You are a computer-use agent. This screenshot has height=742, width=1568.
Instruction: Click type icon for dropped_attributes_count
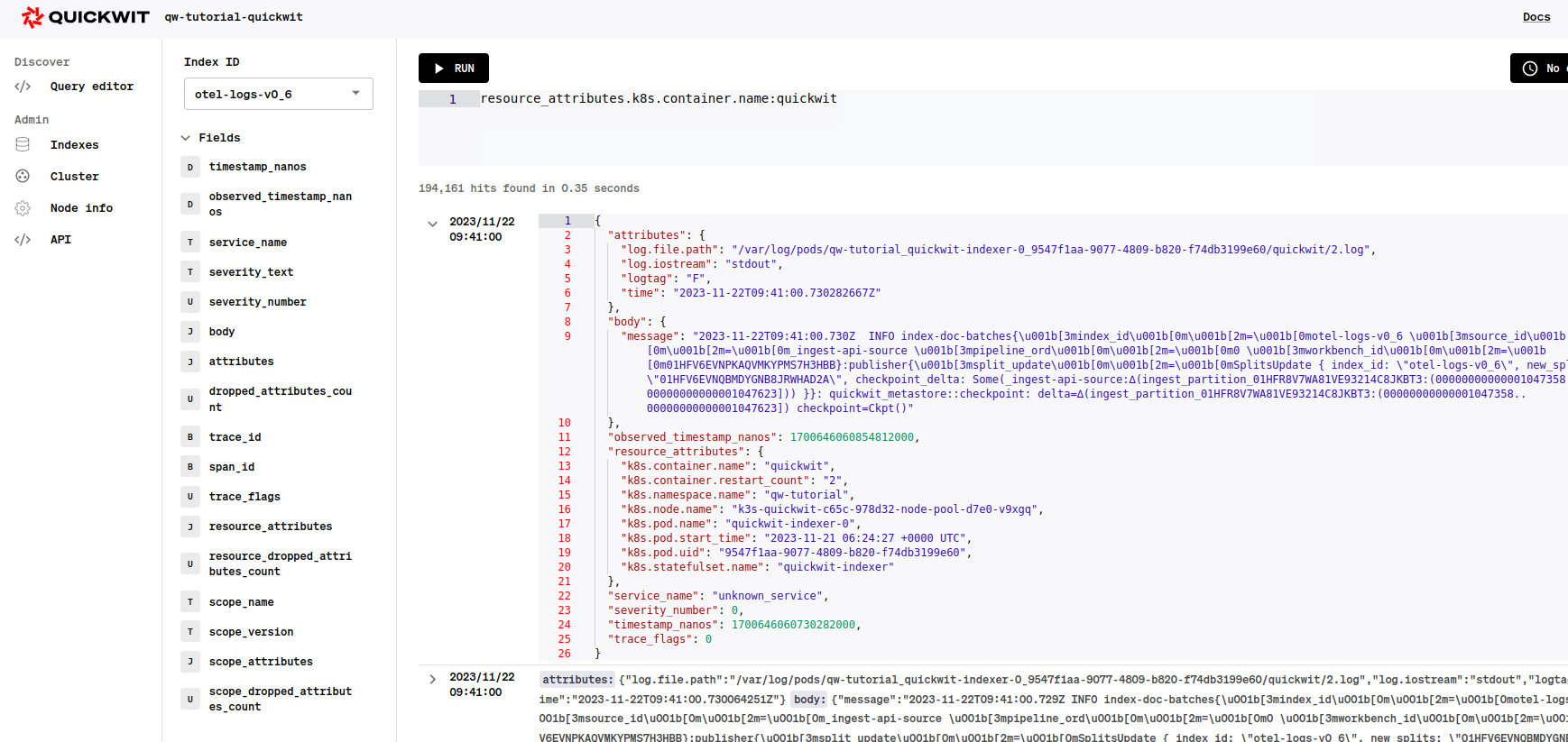(x=190, y=399)
